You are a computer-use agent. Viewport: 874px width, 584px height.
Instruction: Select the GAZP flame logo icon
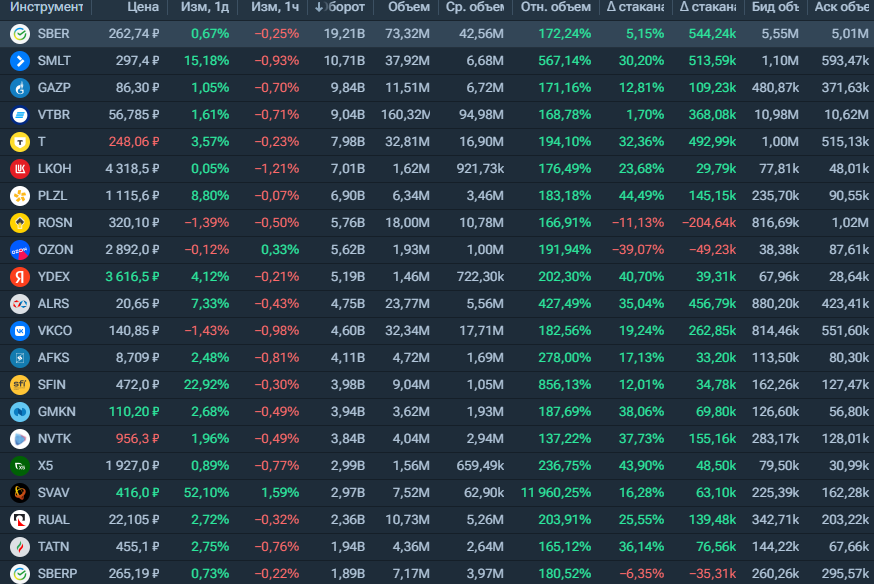coord(20,88)
